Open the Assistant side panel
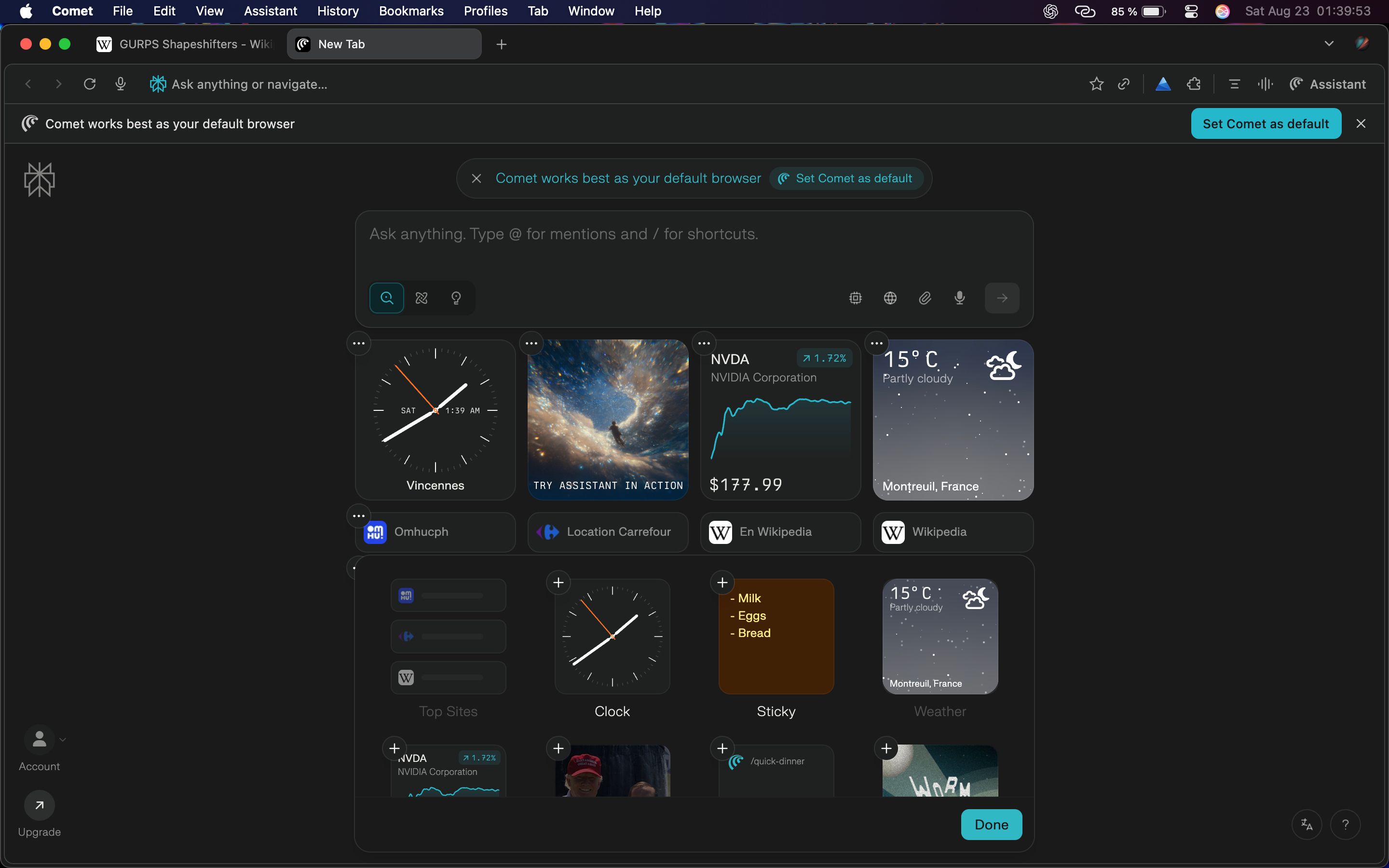The width and height of the screenshot is (1389, 868). pyautogui.click(x=1328, y=84)
